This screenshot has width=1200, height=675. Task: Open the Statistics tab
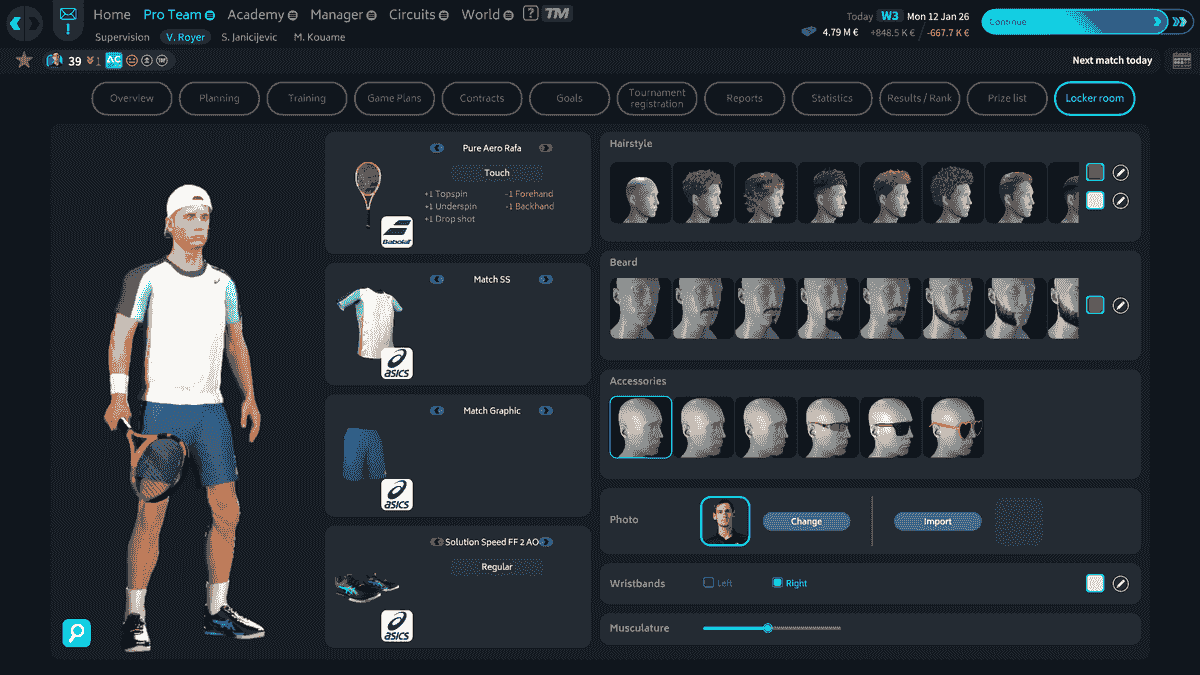click(x=832, y=98)
